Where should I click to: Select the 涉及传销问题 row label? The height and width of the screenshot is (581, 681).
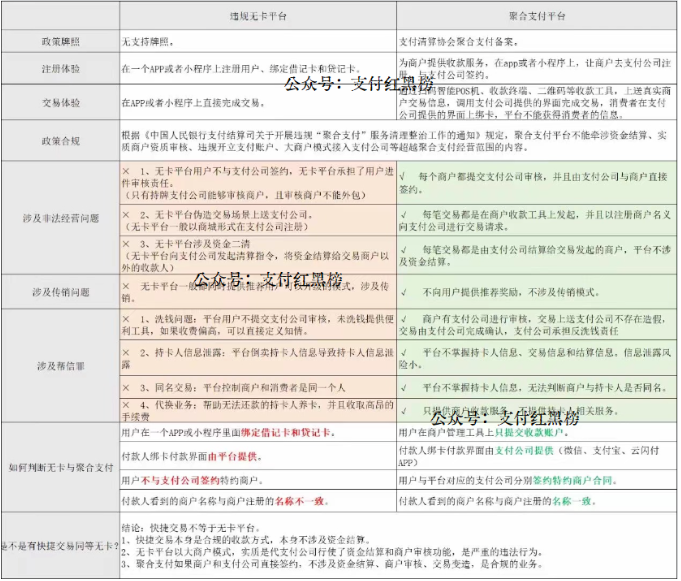click(x=59, y=291)
